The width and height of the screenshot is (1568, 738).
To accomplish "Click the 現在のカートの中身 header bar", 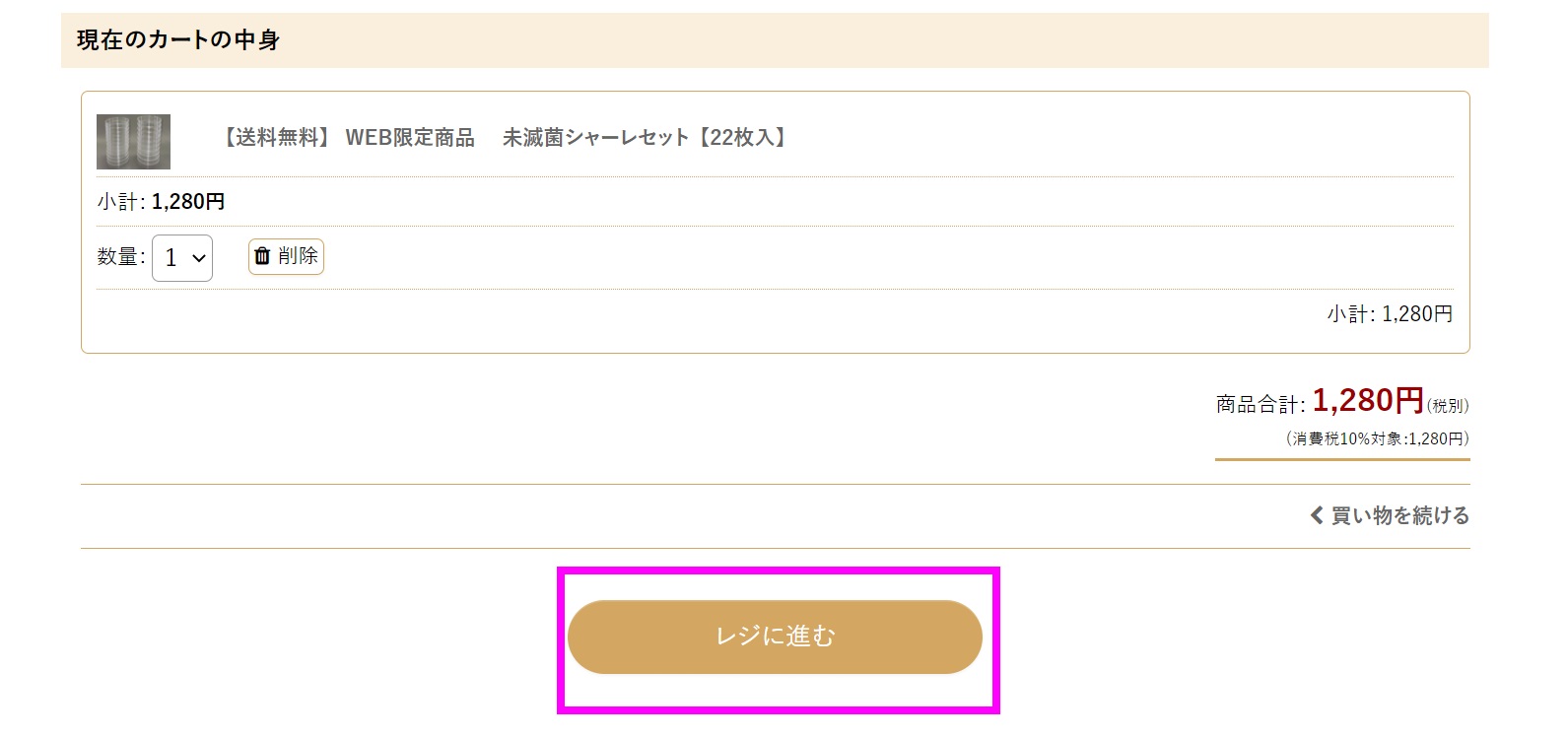I will pyautogui.click(x=775, y=40).
